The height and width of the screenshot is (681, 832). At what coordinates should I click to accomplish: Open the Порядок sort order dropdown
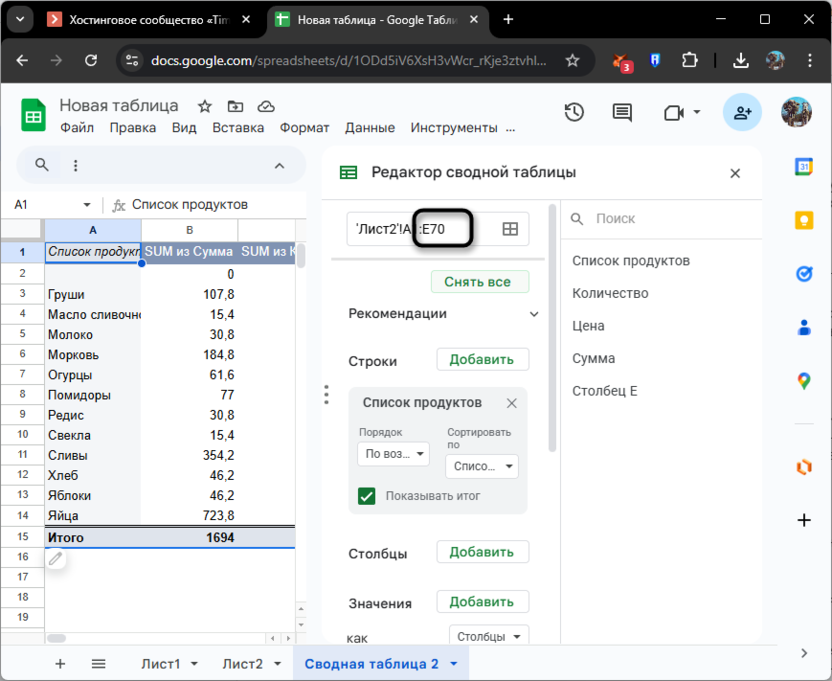(393, 454)
